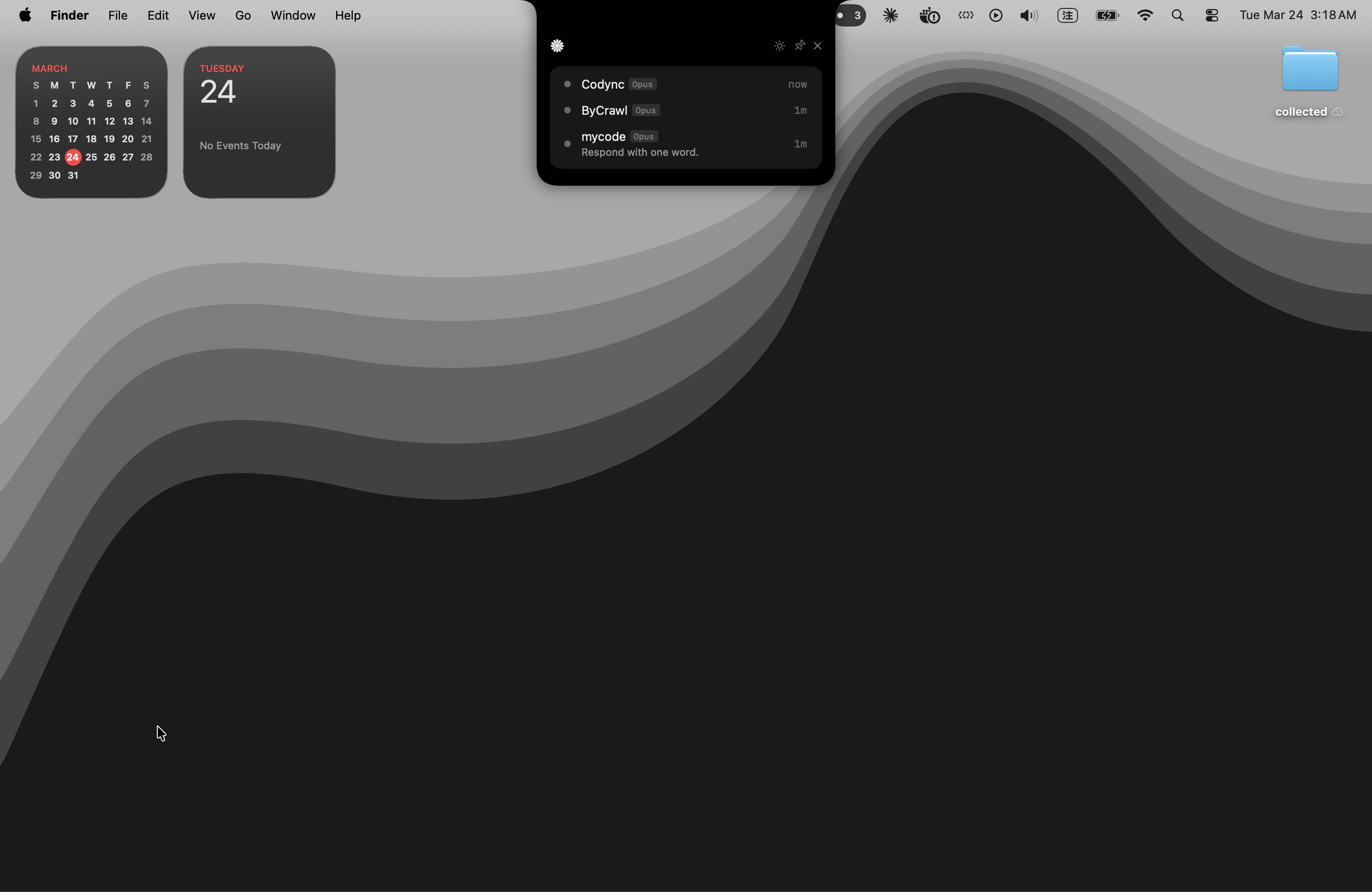Screen dimensions: 1372x892
Task: Open the Wi-Fi menu
Action: (1145, 15)
